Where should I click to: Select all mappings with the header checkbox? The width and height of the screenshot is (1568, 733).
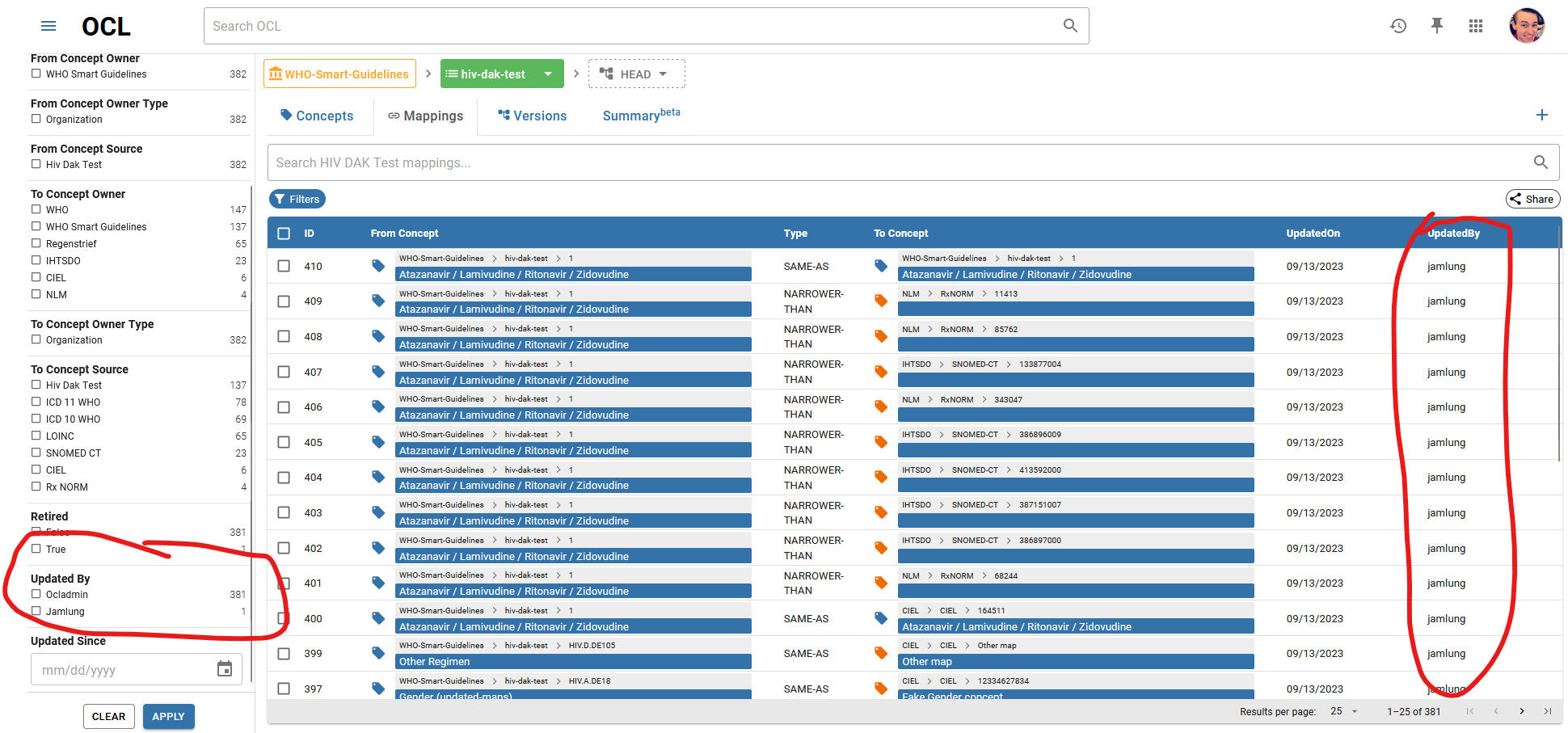coord(284,233)
